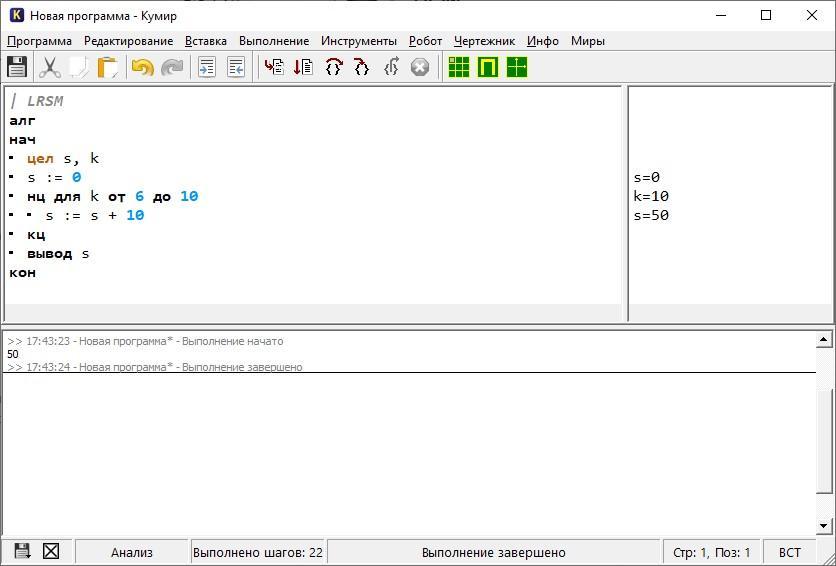This screenshot has height=566, width=836.
Task: Click the output panel scroll up arrow
Action: tap(823, 339)
